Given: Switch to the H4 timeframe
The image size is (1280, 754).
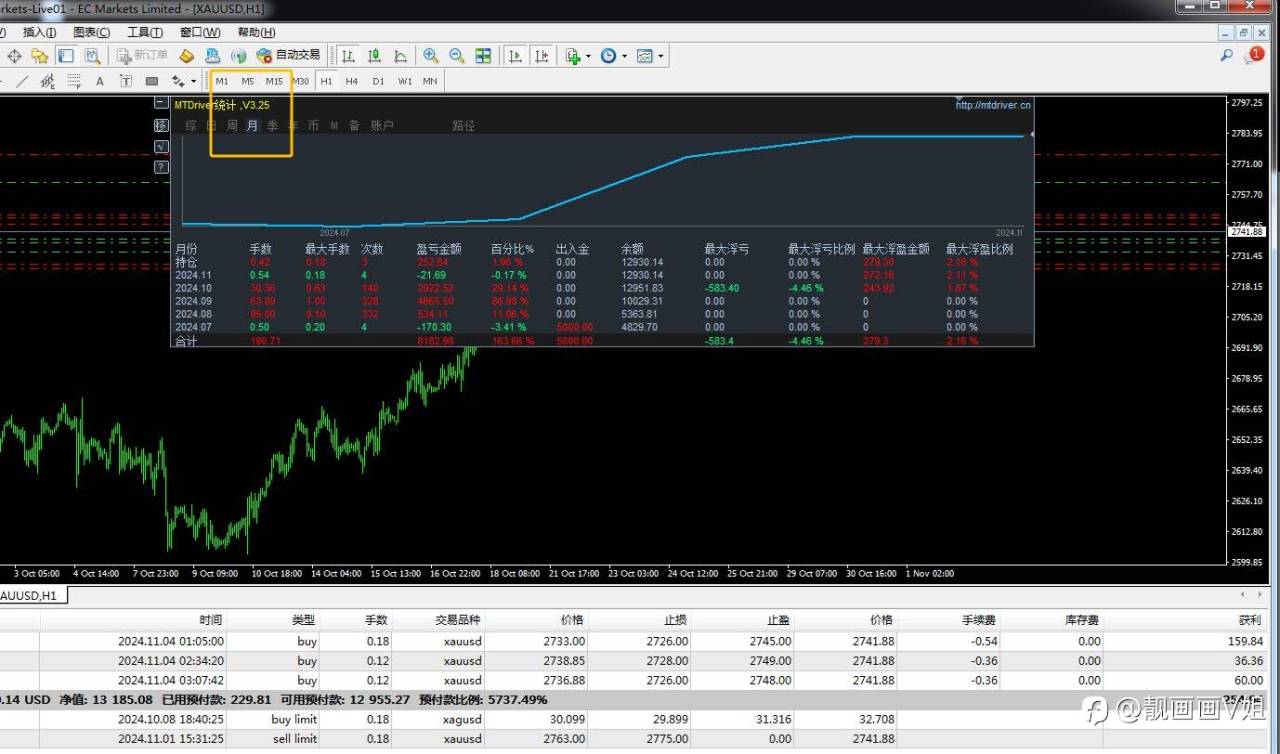Looking at the screenshot, I should tap(352, 81).
